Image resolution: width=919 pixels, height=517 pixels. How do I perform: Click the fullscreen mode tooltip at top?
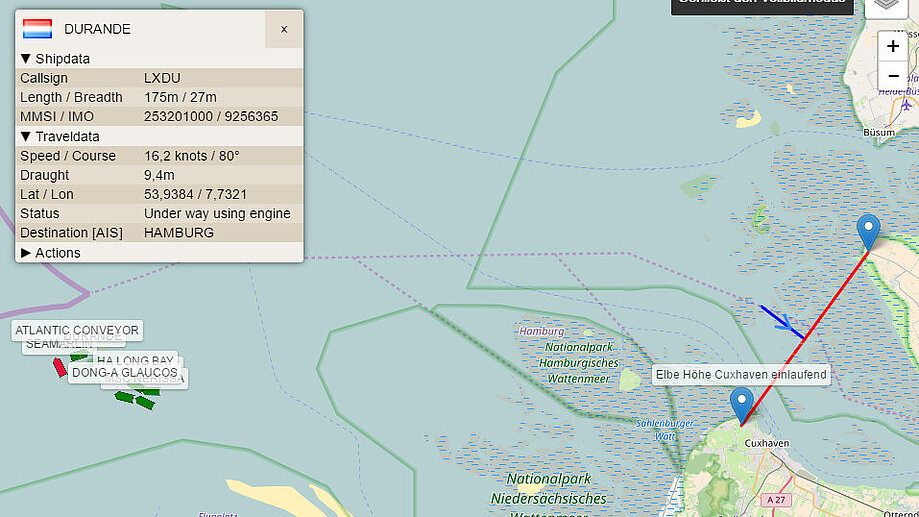[762, 5]
